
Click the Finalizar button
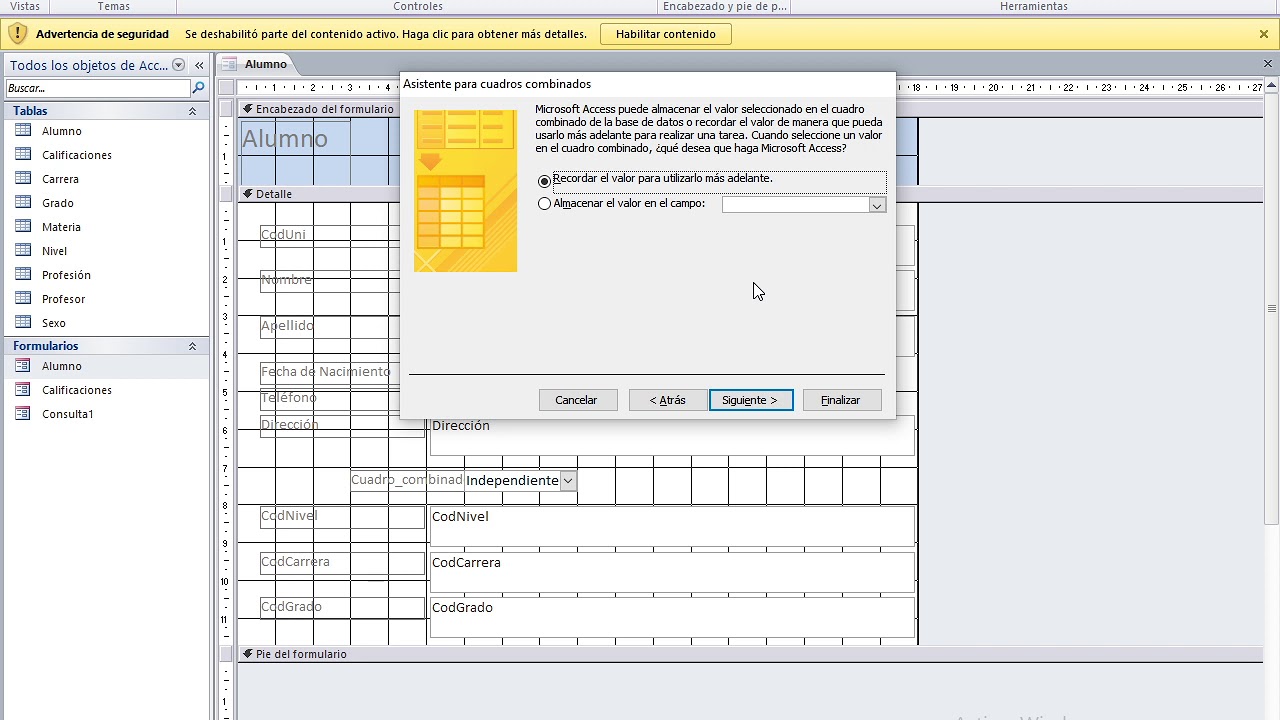pyautogui.click(x=840, y=400)
